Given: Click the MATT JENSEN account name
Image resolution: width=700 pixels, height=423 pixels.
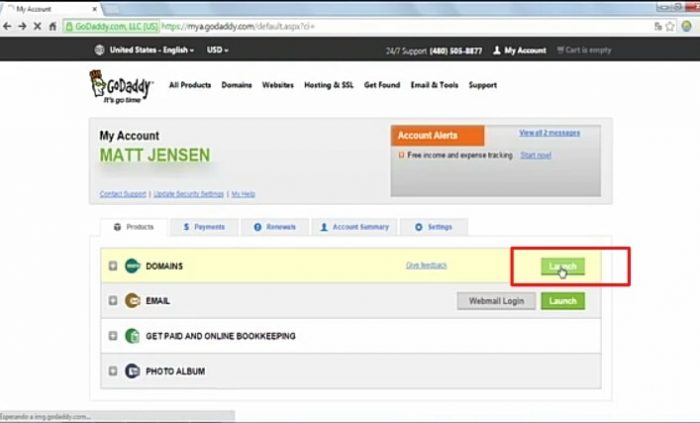Looking at the screenshot, I should coord(155,155).
